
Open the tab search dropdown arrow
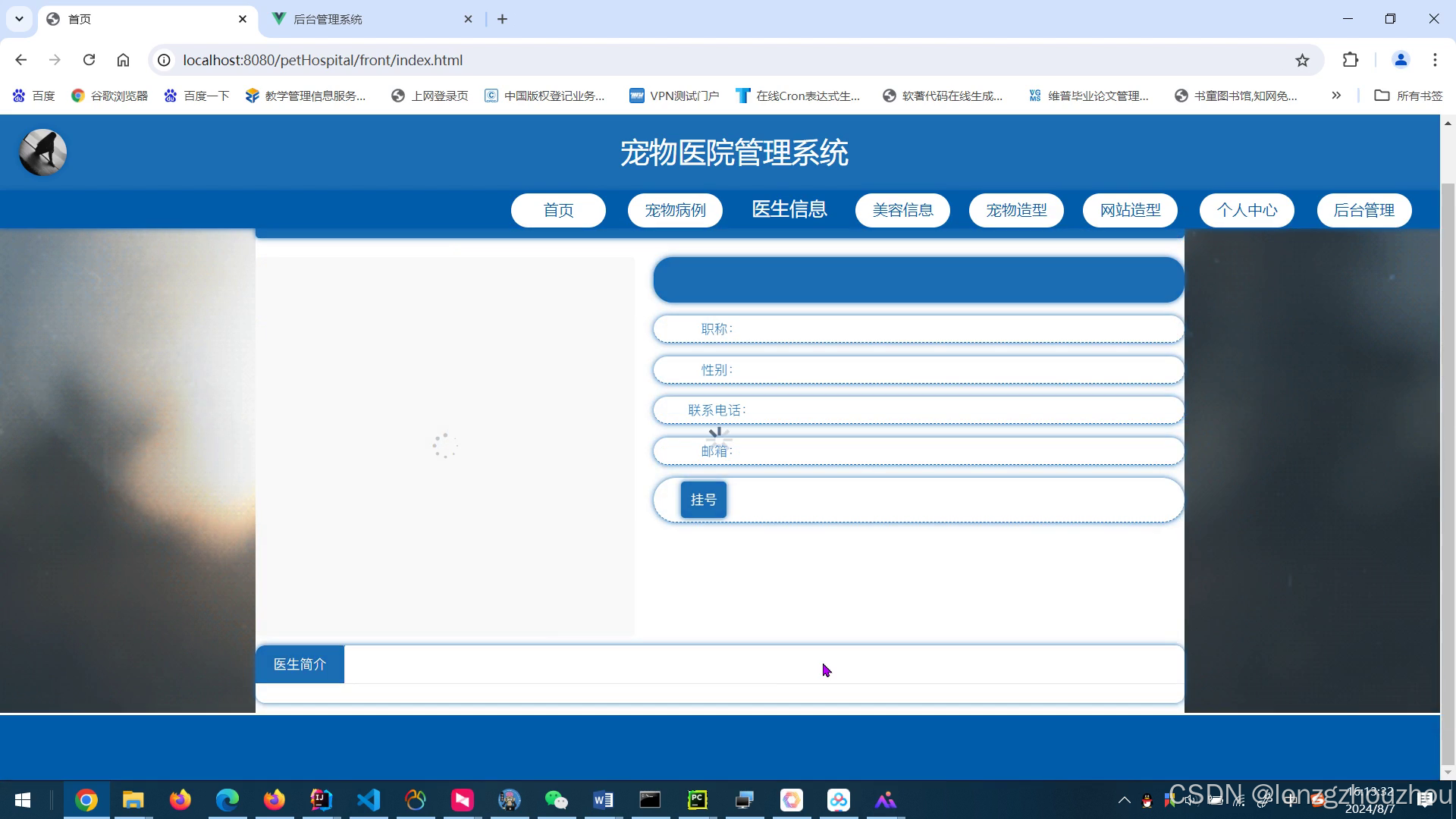[x=19, y=19]
